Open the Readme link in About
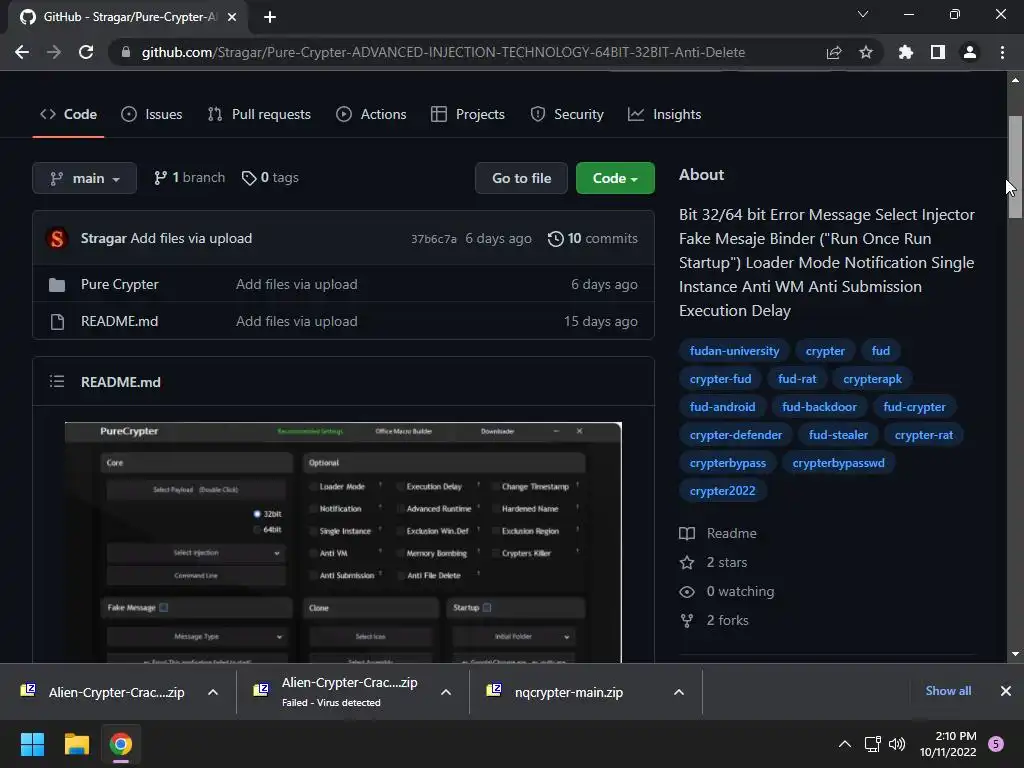 click(x=718, y=534)
